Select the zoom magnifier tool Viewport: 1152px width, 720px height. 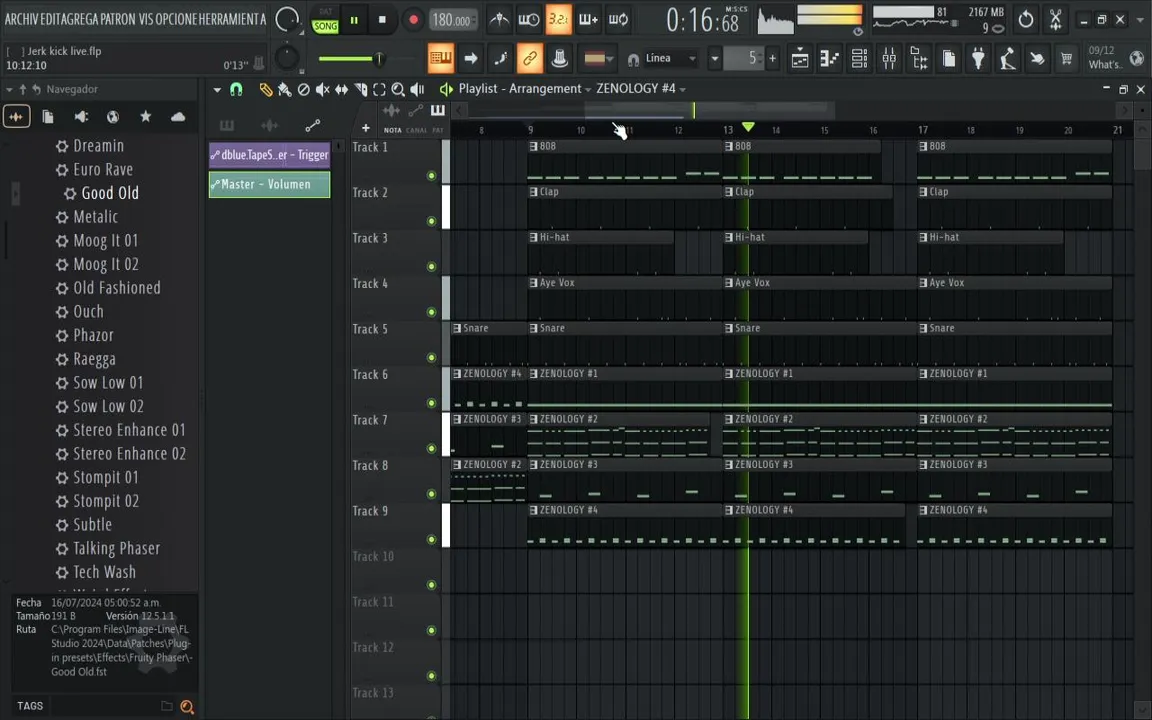(x=398, y=90)
